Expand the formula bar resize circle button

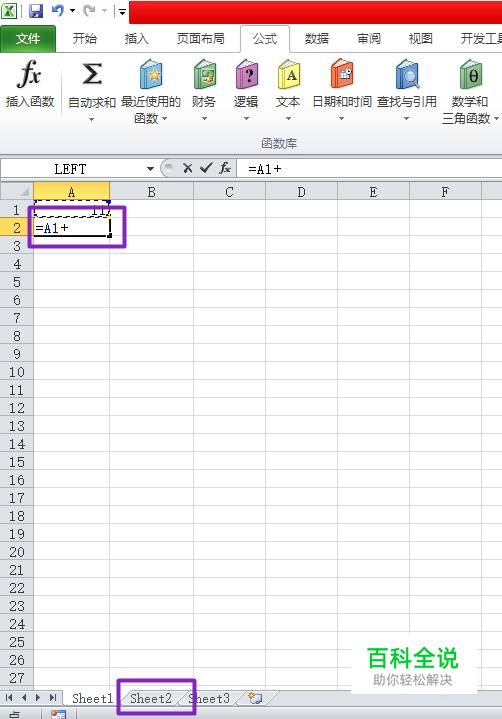[168, 168]
